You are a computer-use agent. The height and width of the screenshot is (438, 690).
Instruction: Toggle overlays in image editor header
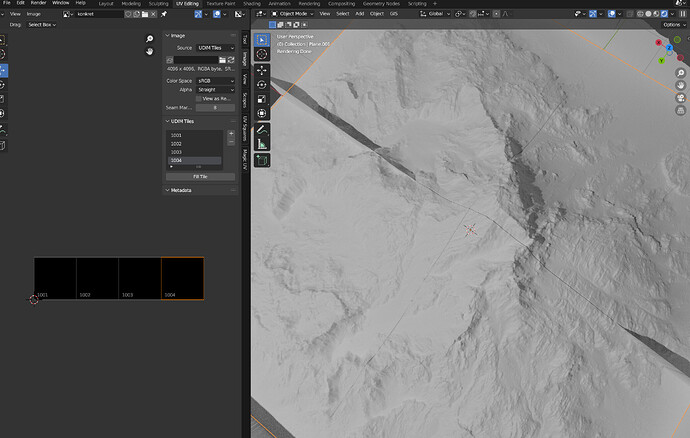(217, 14)
